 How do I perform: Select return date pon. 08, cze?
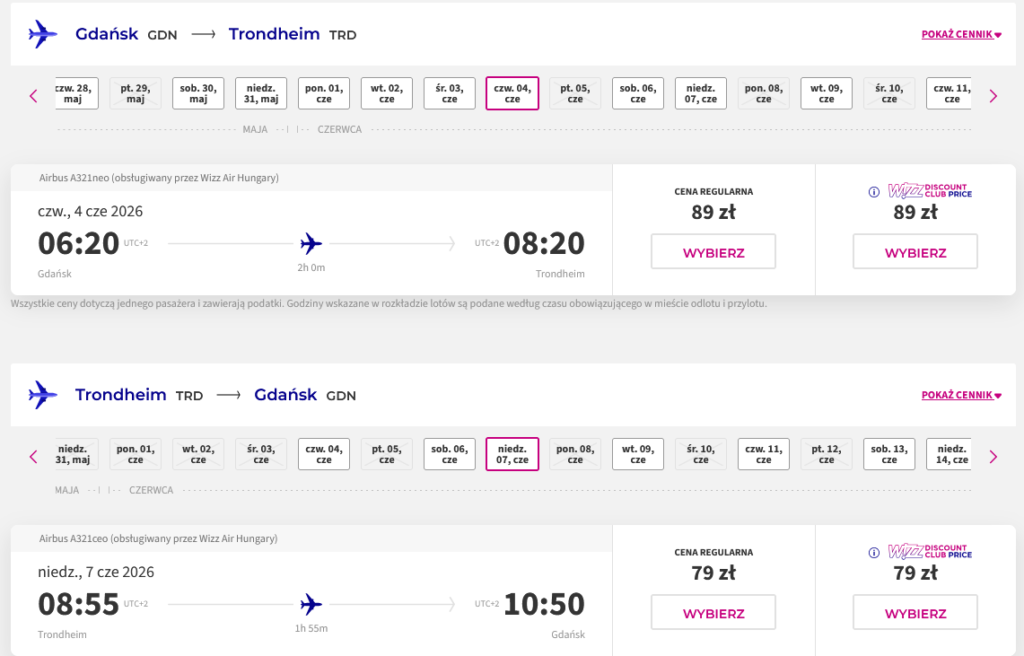point(575,454)
